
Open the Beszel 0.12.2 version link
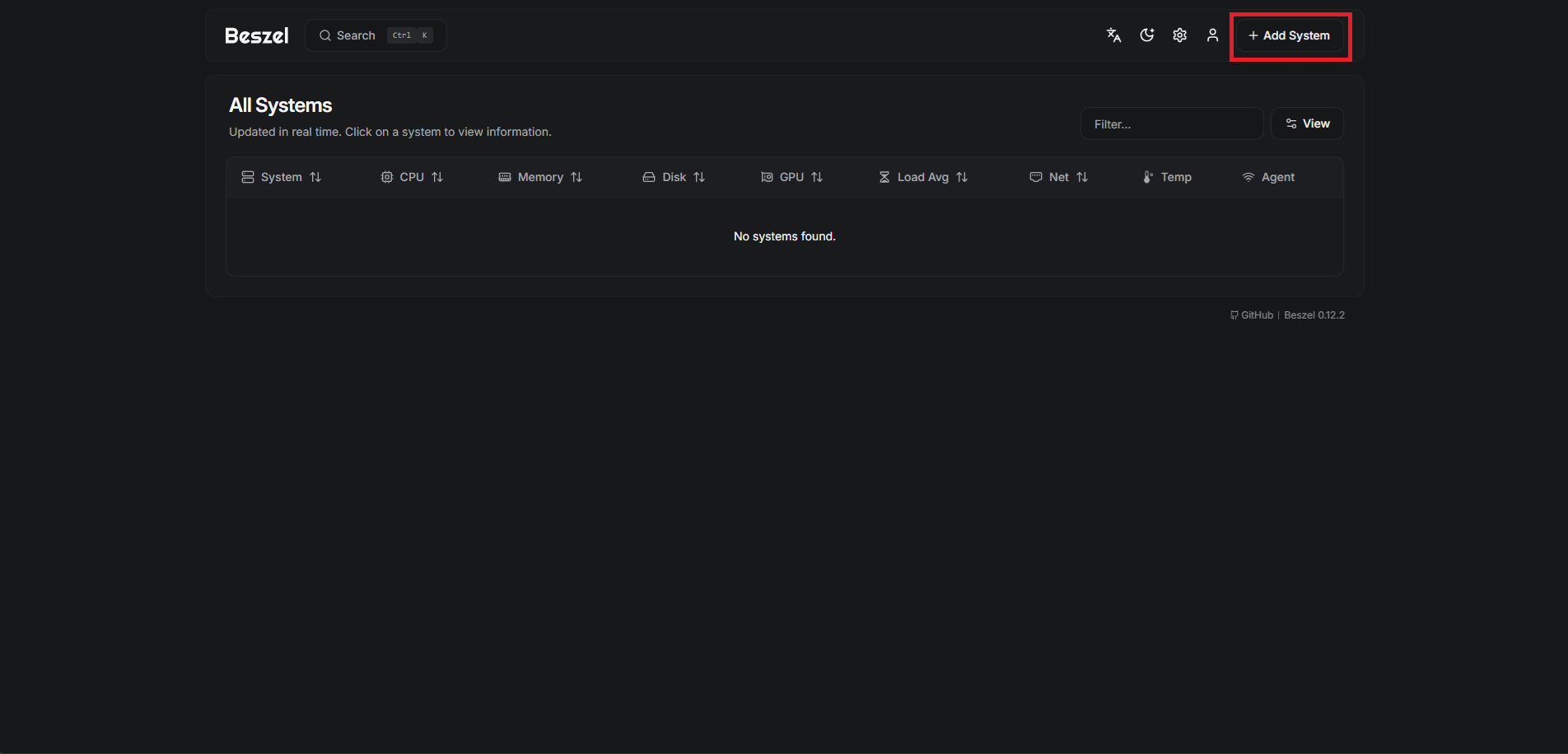point(1314,315)
